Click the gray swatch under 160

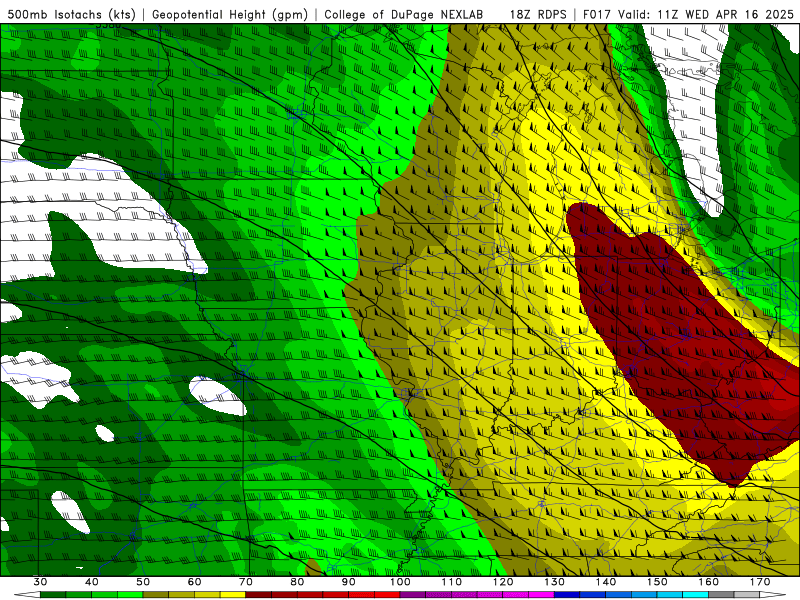click(x=721, y=595)
